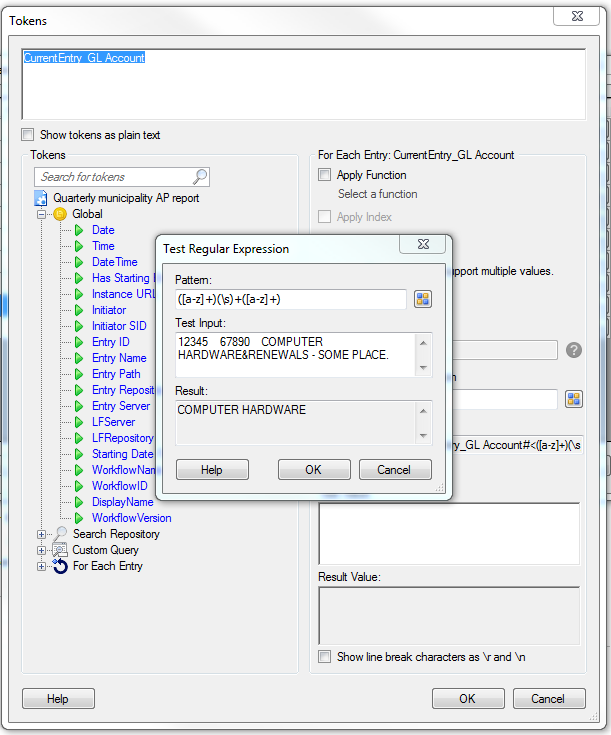Click green arrow icon next to Starting Date
Screen dimensions: 611x735
click(x=79, y=454)
